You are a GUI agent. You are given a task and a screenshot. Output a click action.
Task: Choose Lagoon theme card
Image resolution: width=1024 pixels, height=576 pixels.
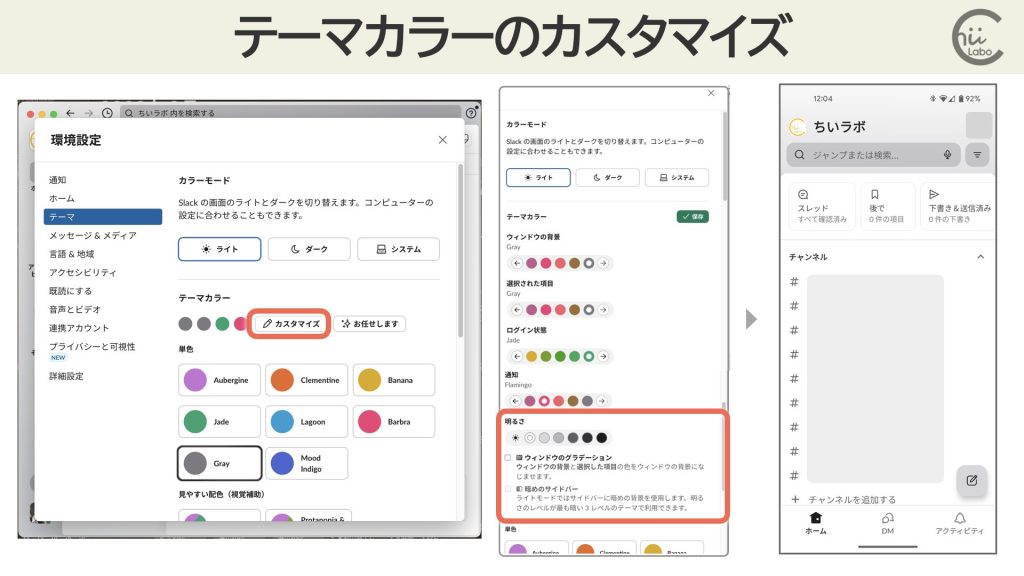tap(306, 422)
